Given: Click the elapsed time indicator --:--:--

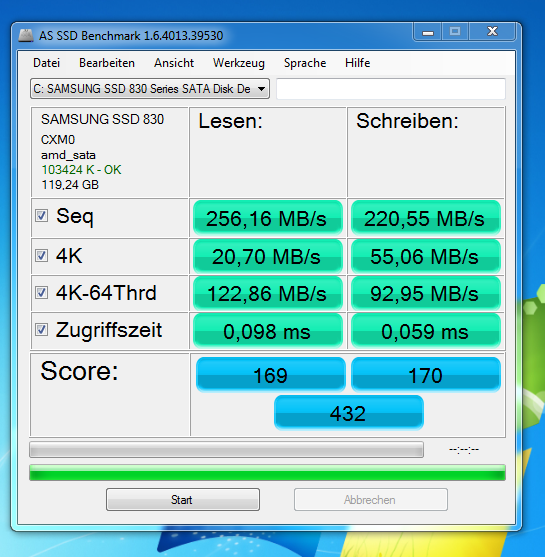Looking at the screenshot, I should pyautogui.click(x=464, y=450).
